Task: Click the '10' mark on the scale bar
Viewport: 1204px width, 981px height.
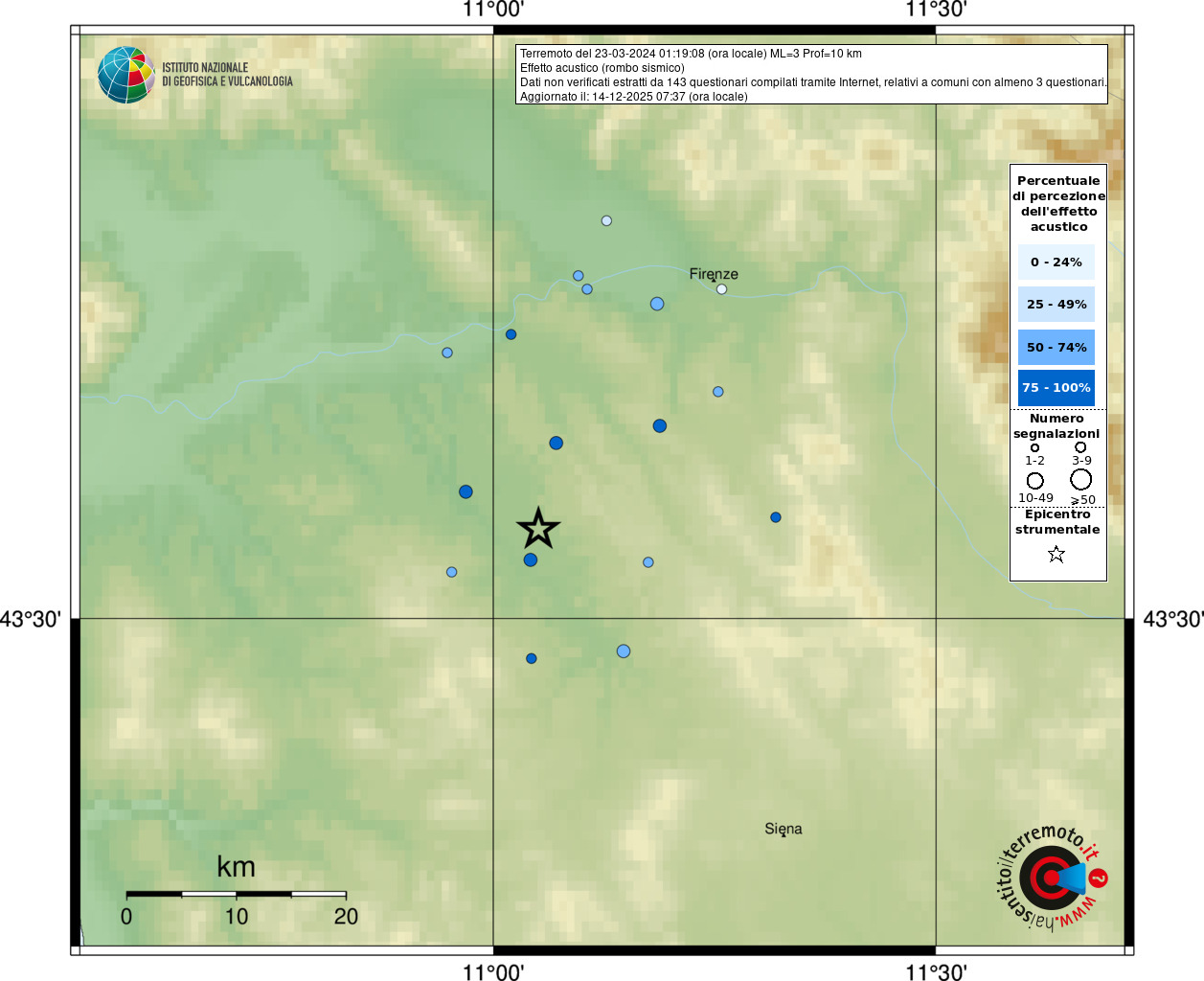Action: [x=237, y=917]
